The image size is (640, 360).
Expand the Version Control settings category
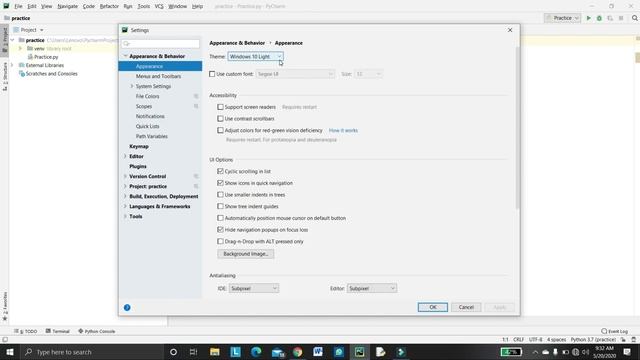pyautogui.click(x=125, y=176)
